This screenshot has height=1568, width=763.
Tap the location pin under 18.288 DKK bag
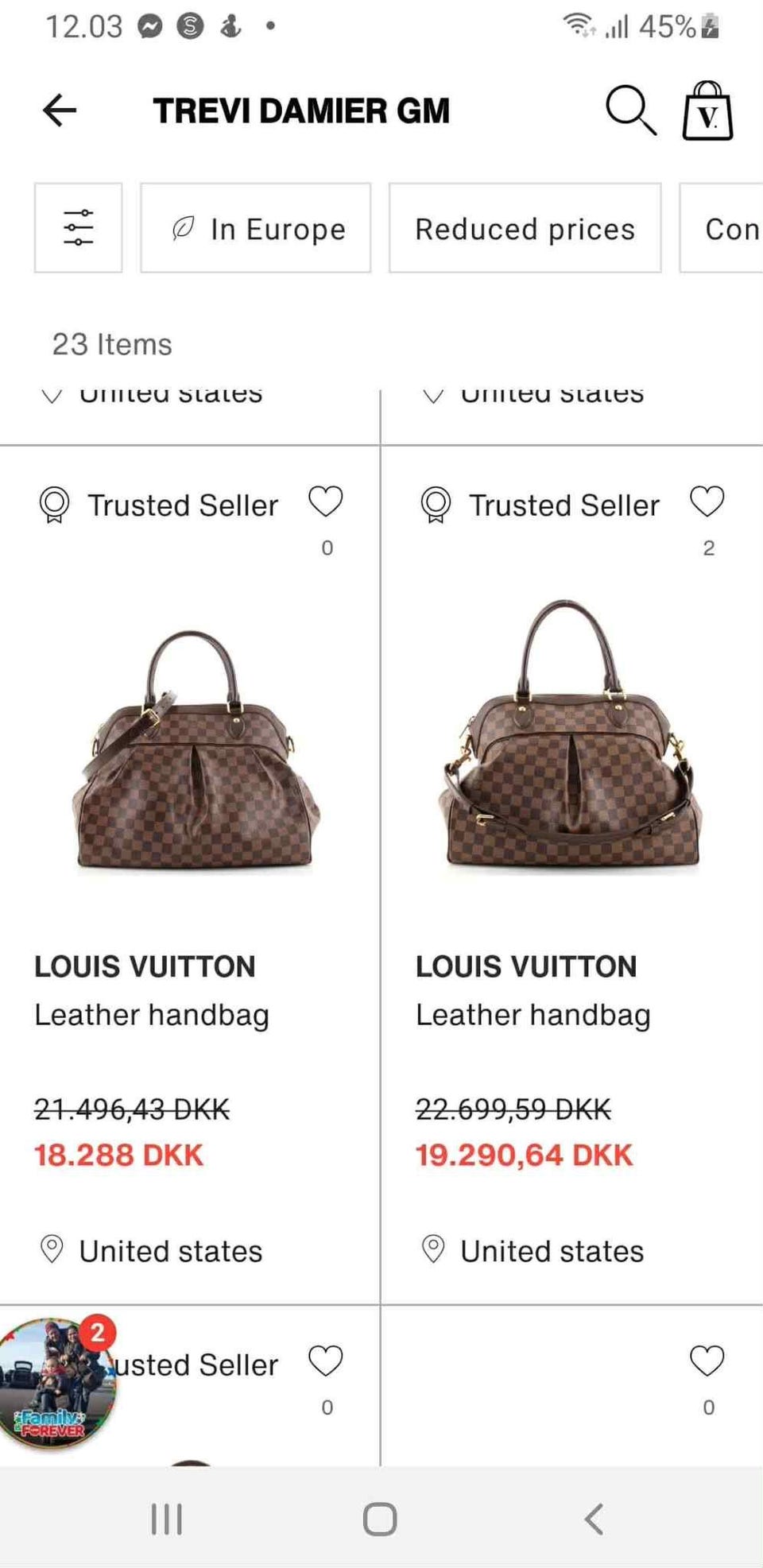[52, 1249]
